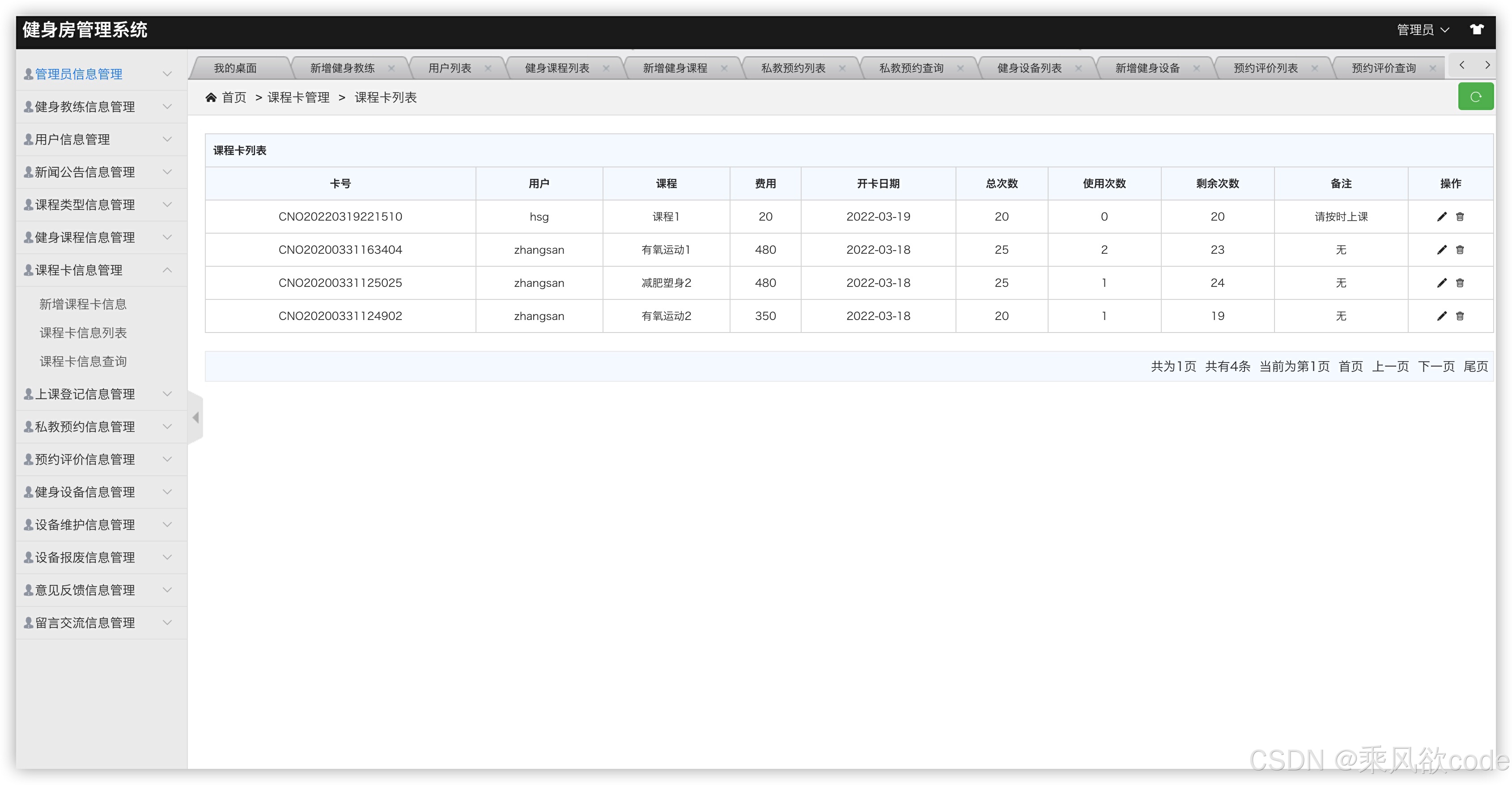Delete the CNO20200331124902 card entry

[x=1460, y=316]
